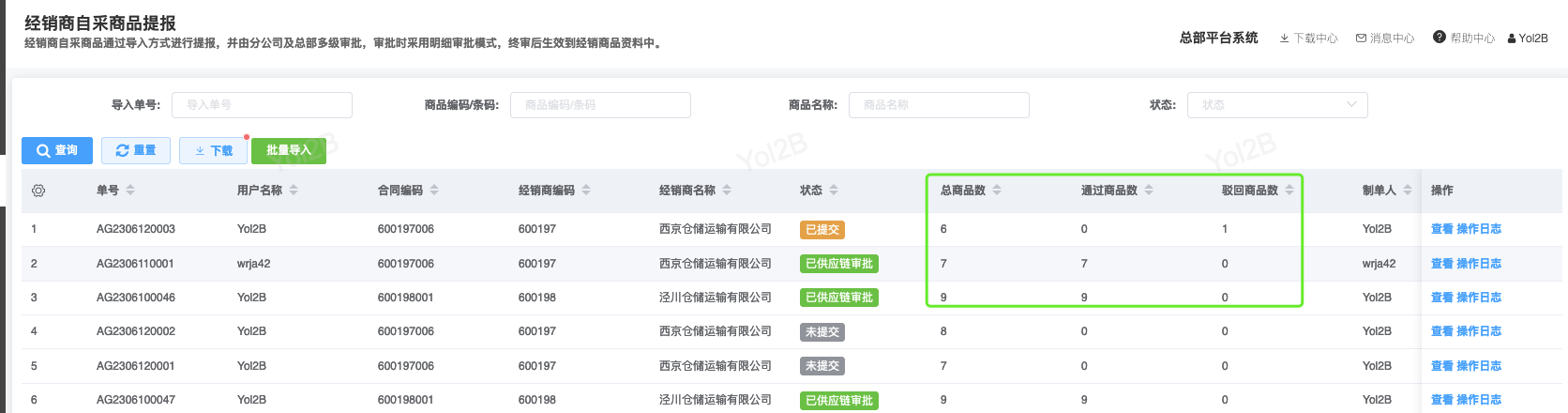
Task: Sort by 制单人 column arrows
Action: coord(1408,191)
